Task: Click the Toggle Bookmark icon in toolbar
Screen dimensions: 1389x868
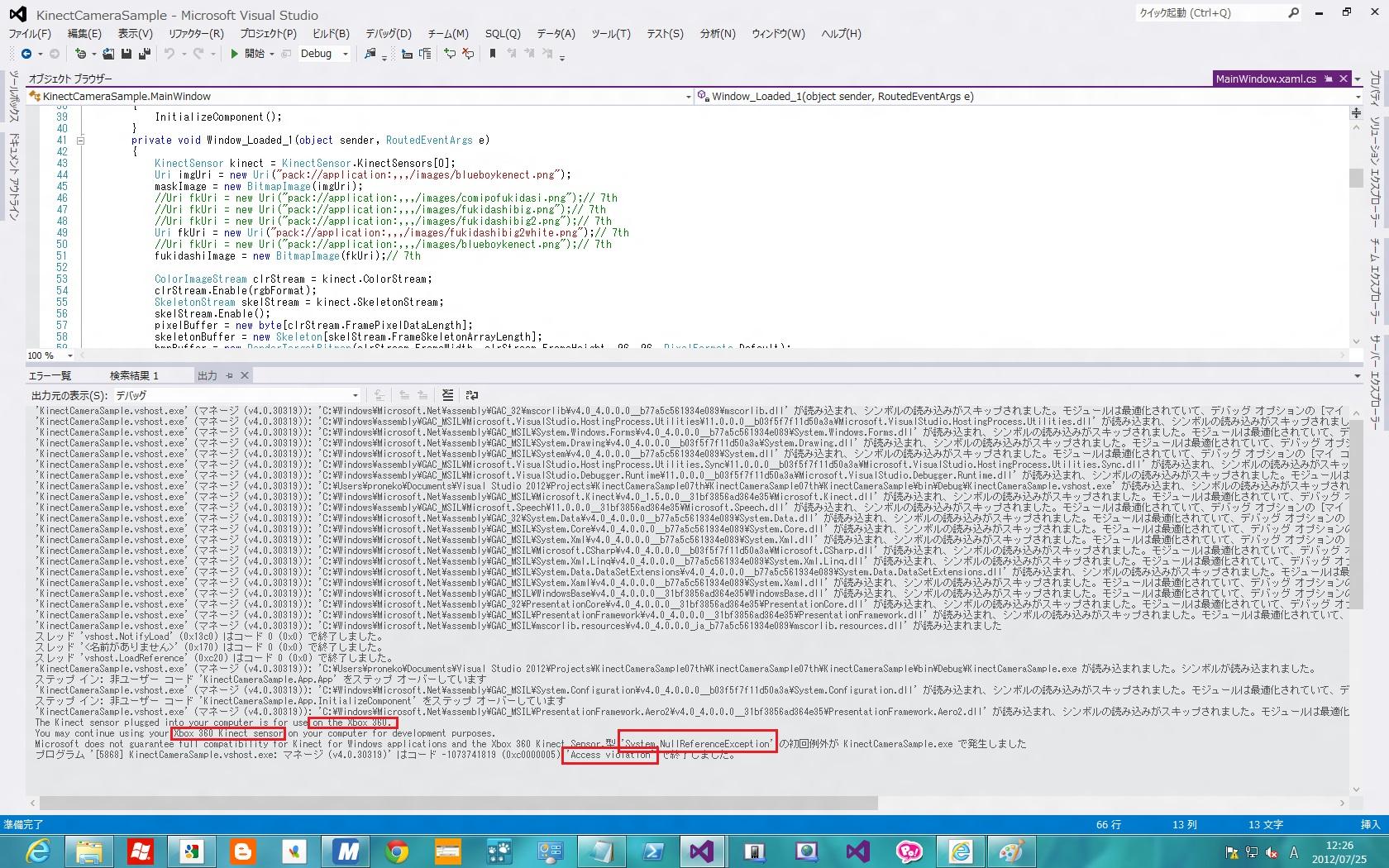Action: pyautogui.click(x=493, y=54)
